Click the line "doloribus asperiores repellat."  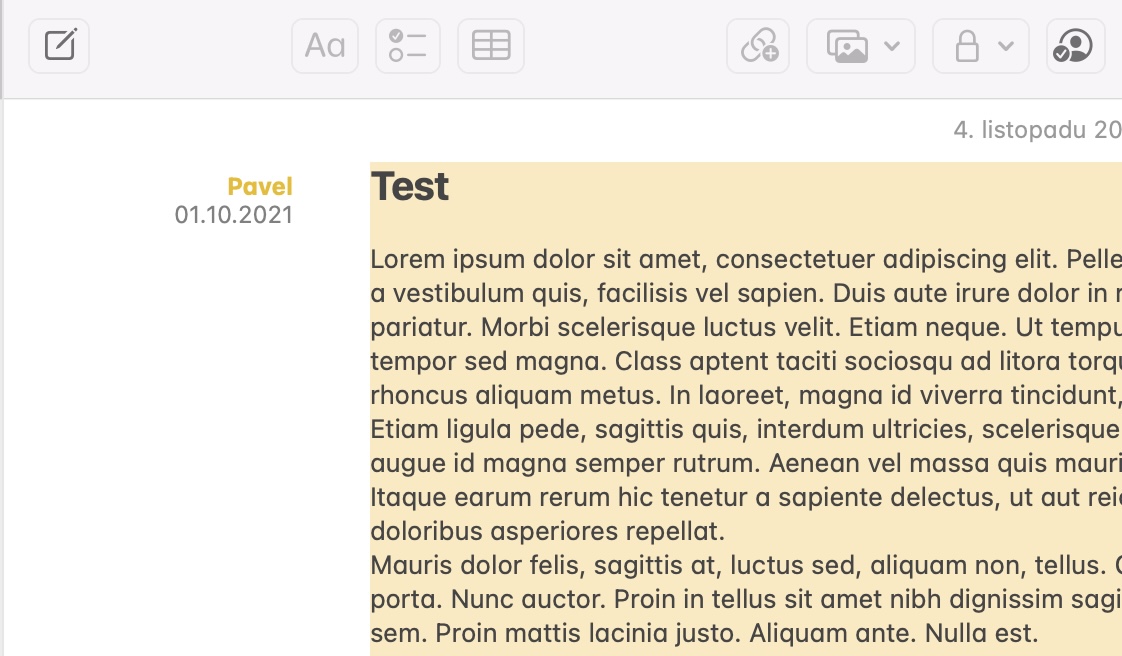(547, 531)
